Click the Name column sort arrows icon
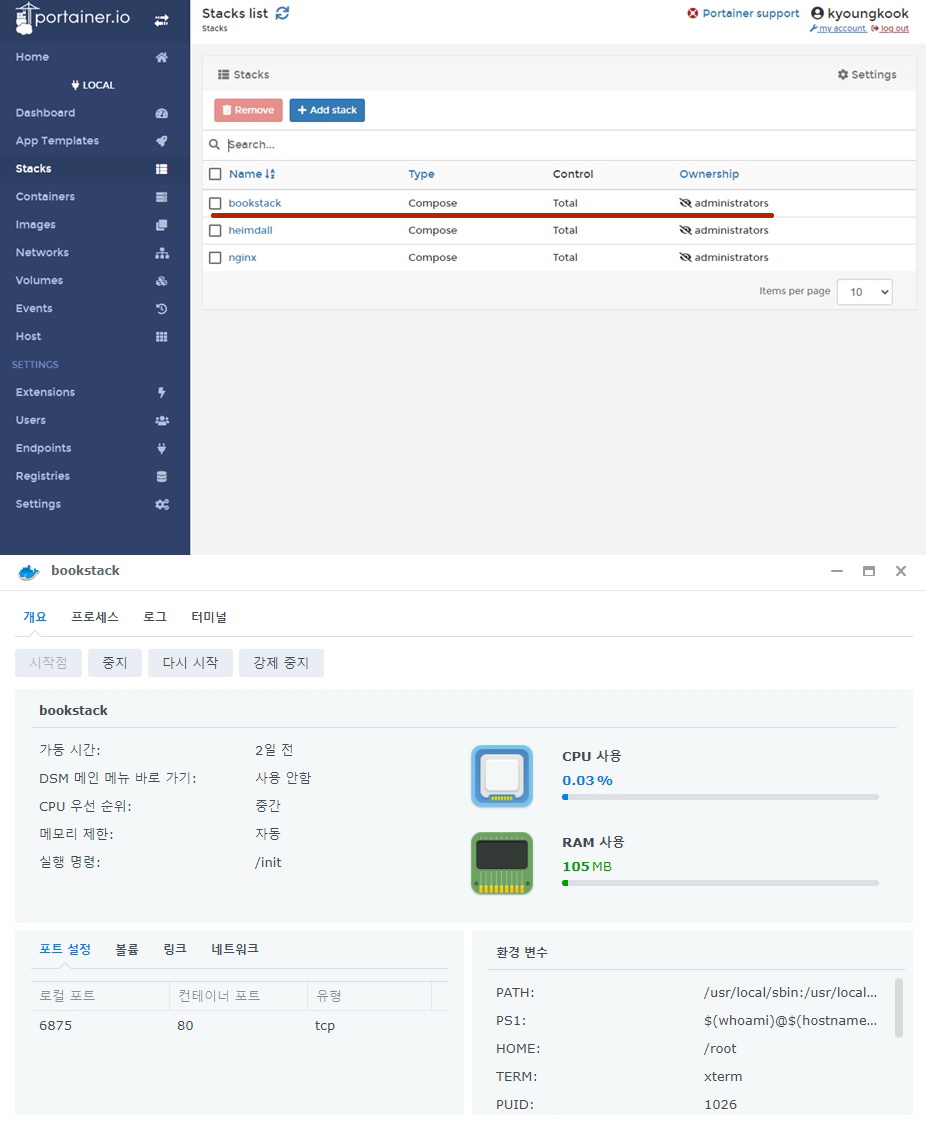926x1128 pixels. (x=270, y=174)
